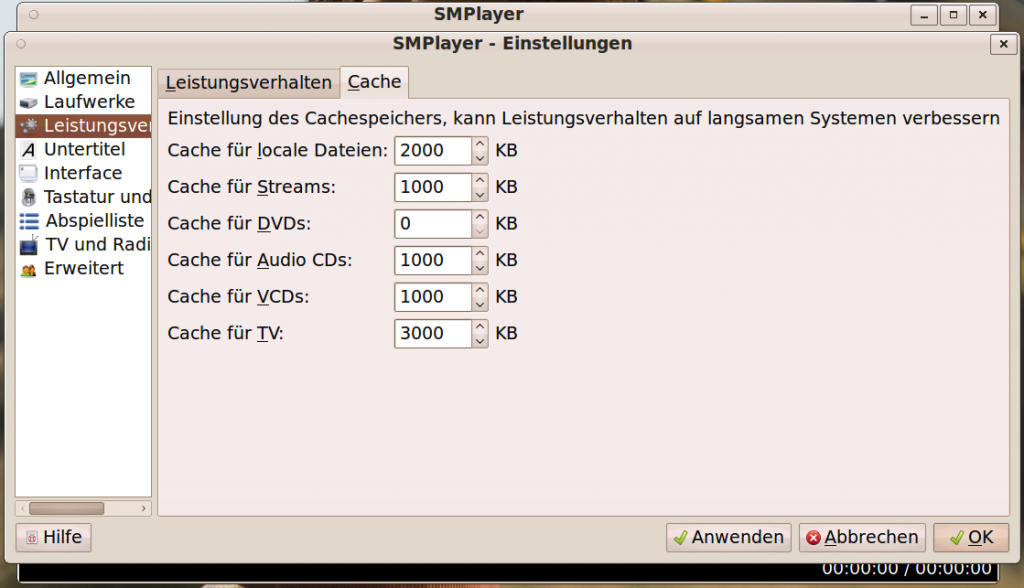
Task: Focus the TV cache value field
Action: coord(433,333)
